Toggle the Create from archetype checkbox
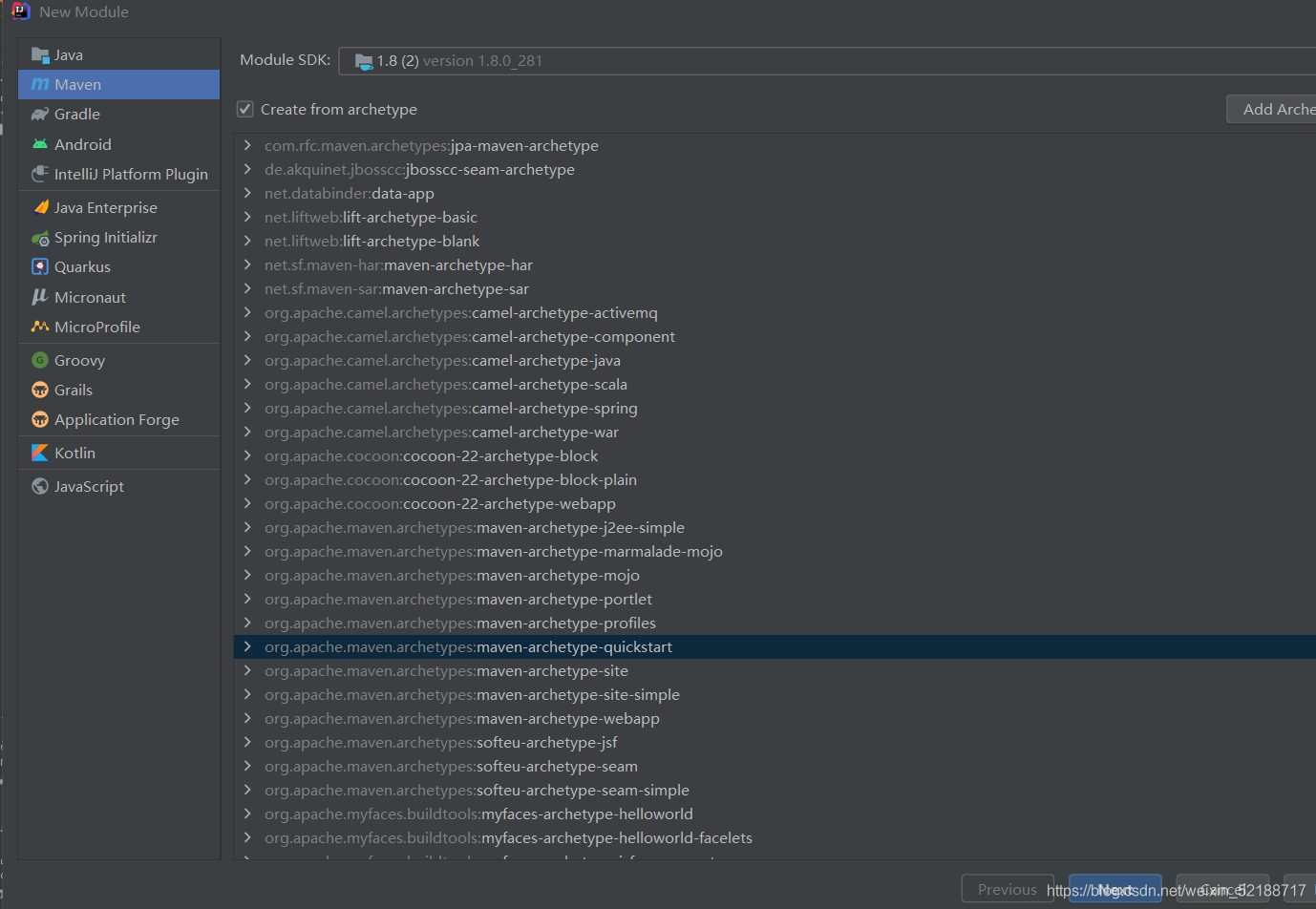The width and height of the screenshot is (1316, 909). pyautogui.click(x=245, y=109)
